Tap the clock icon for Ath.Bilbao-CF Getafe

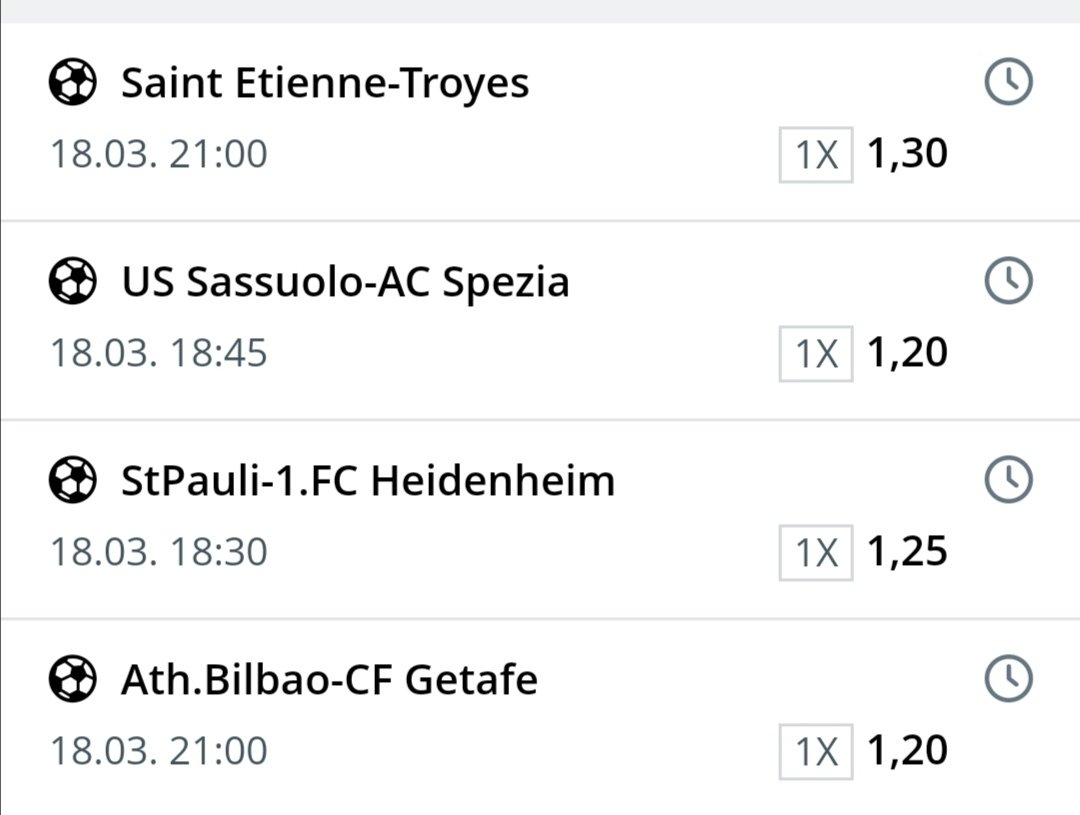[x=1008, y=680]
